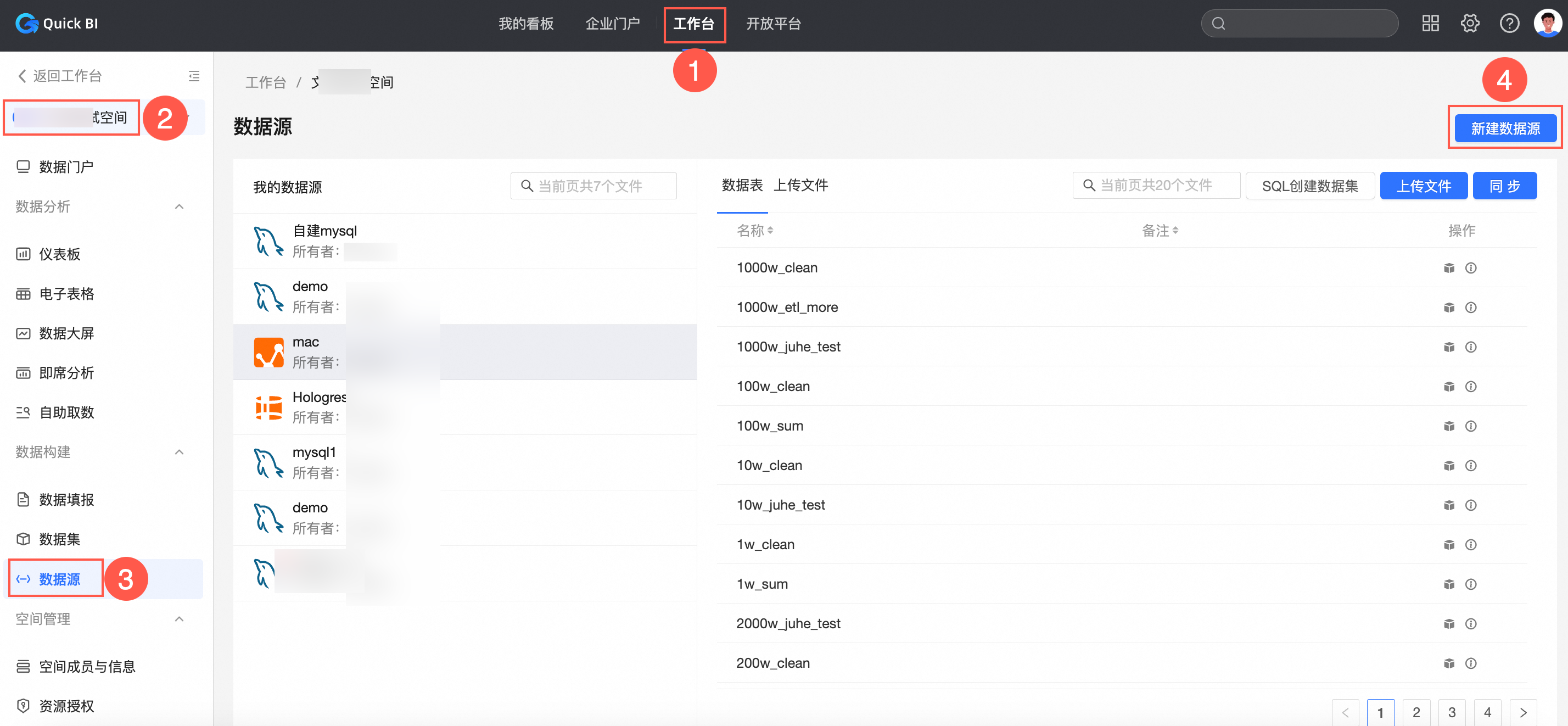The width and height of the screenshot is (1568, 726).
Task: Go to page 4 of the table
Action: click(x=1487, y=712)
